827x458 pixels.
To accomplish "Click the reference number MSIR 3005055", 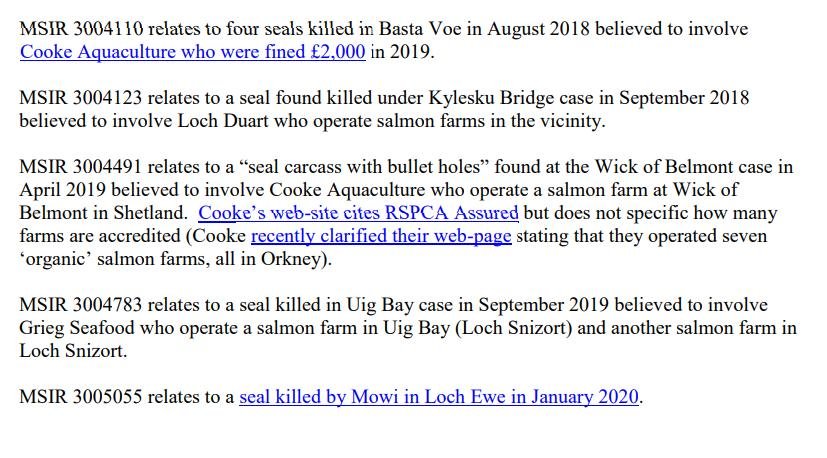I will click(83, 397).
